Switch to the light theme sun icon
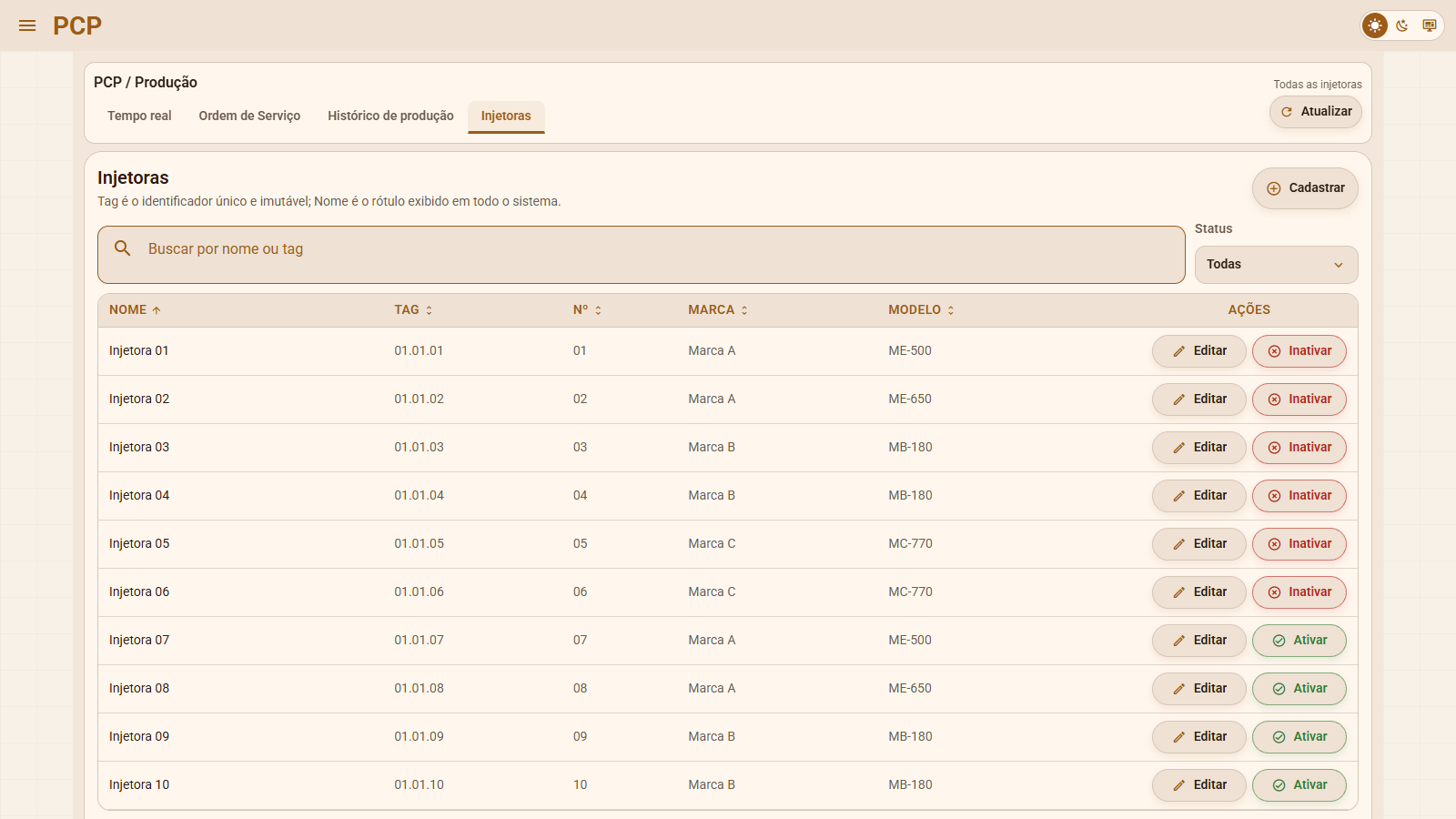Image resolution: width=1456 pixels, height=819 pixels. click(x=1375, y=25)
